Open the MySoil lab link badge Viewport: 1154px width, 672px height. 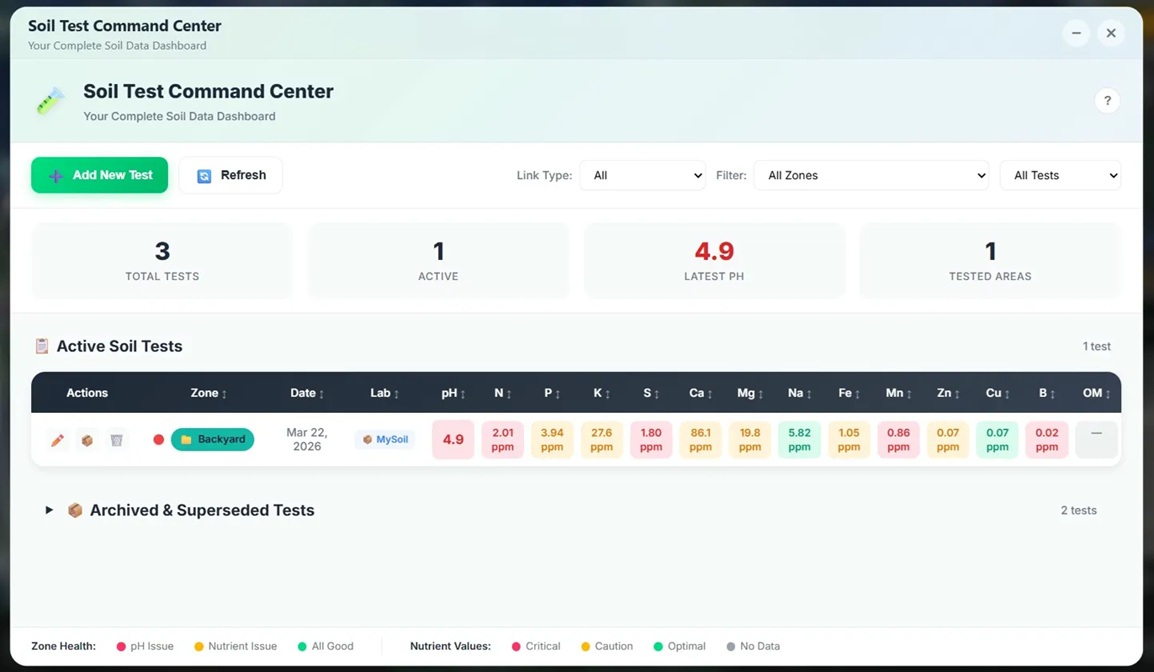(x=384, y=439)
